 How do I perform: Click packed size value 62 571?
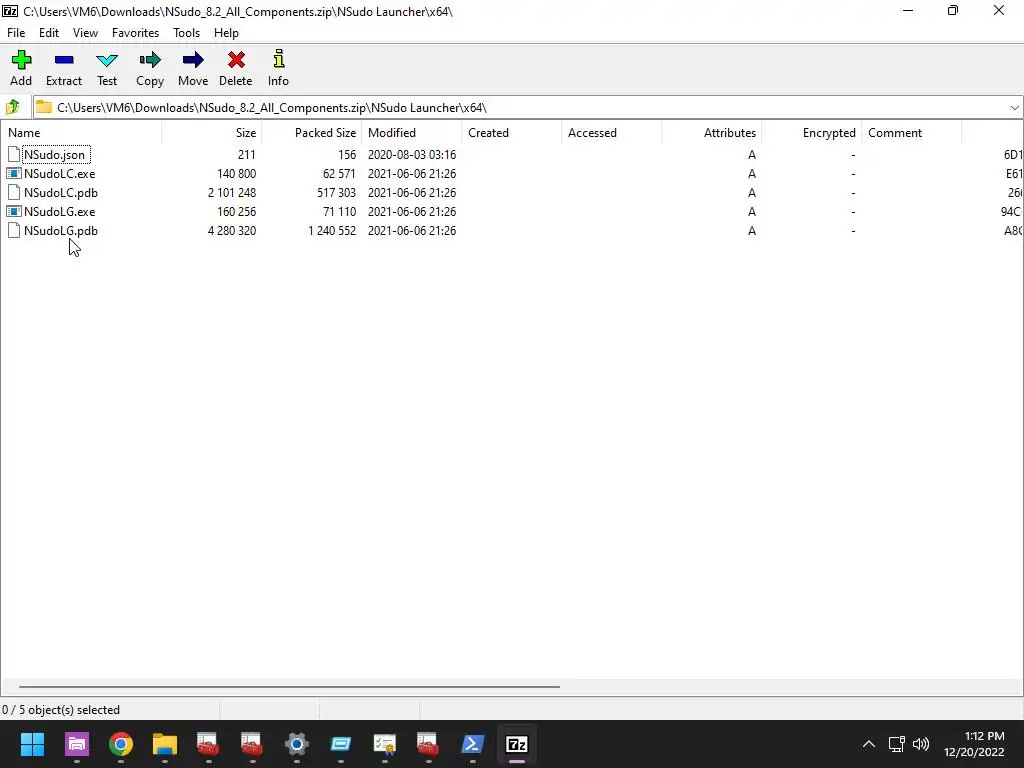(339, 174)
